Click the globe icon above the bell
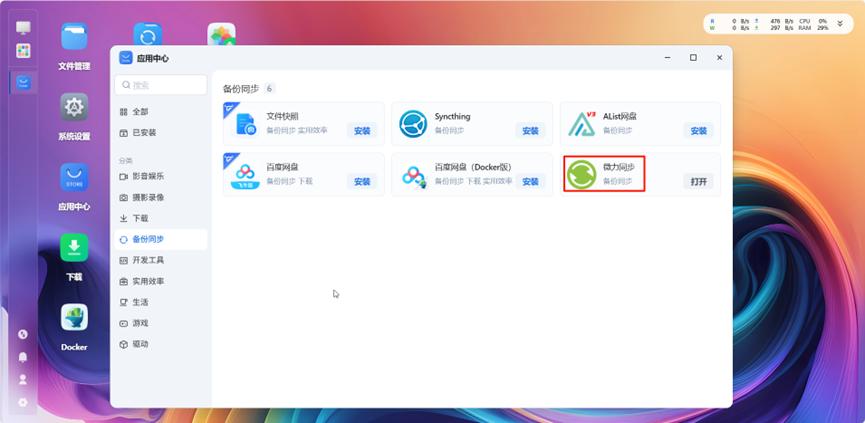865x423 pixels. (x=23, y=334)
